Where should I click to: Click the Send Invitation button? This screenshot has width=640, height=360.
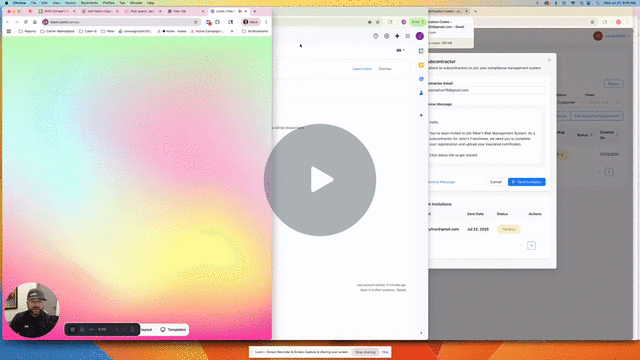[527, 182]
